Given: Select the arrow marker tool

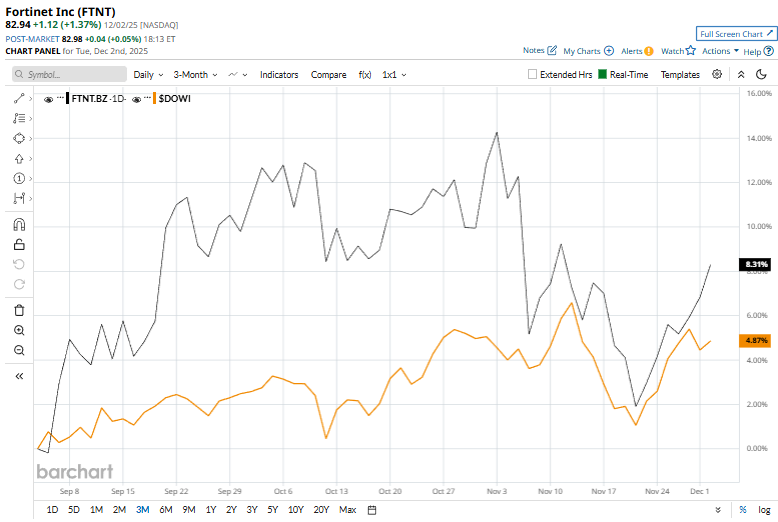Looking at the screenshot, I should click(x=19, y=159).
